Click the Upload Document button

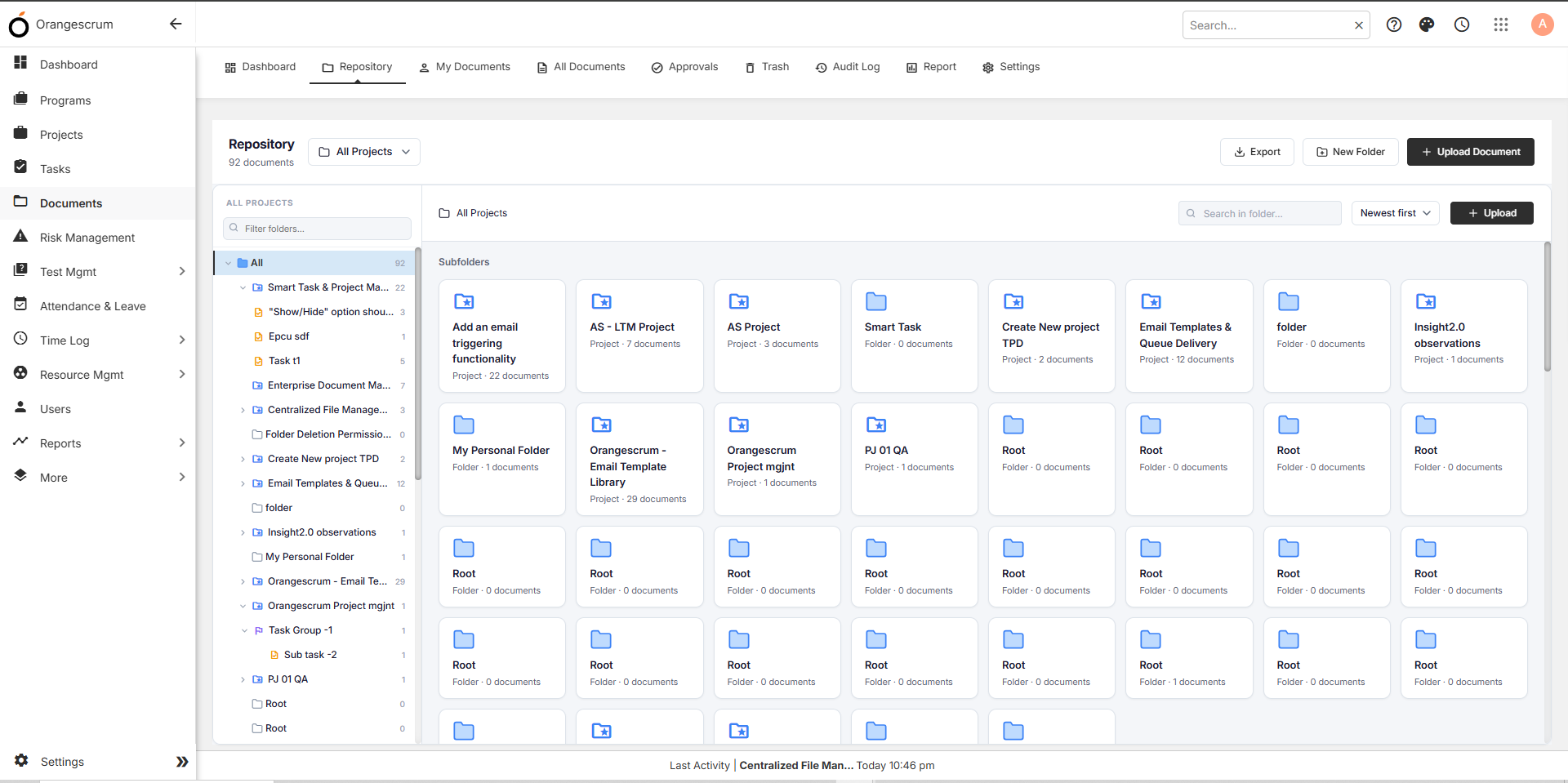(1471, 152)
